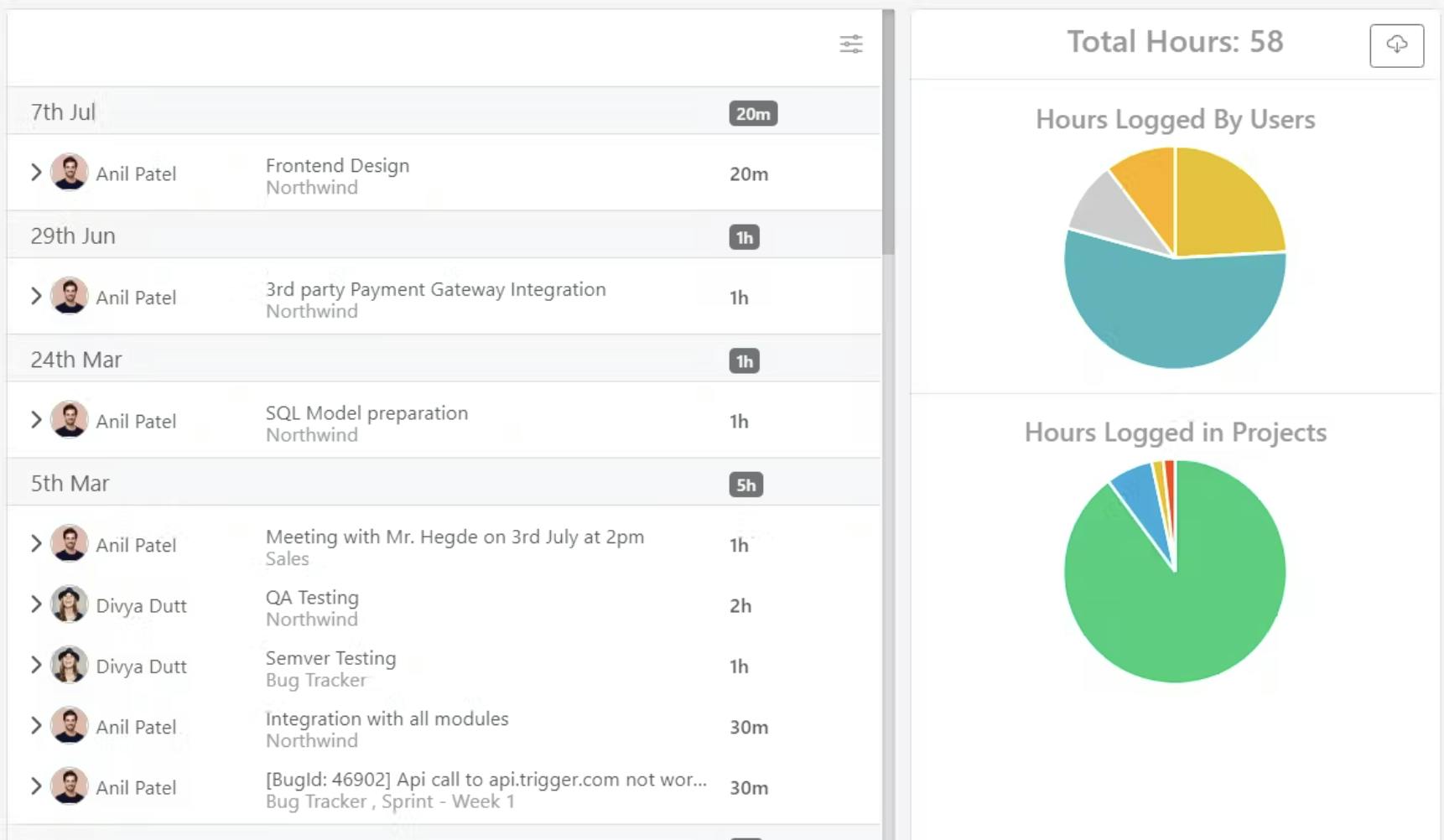Click the Total Hours: 58 heading

point(1174,42)
